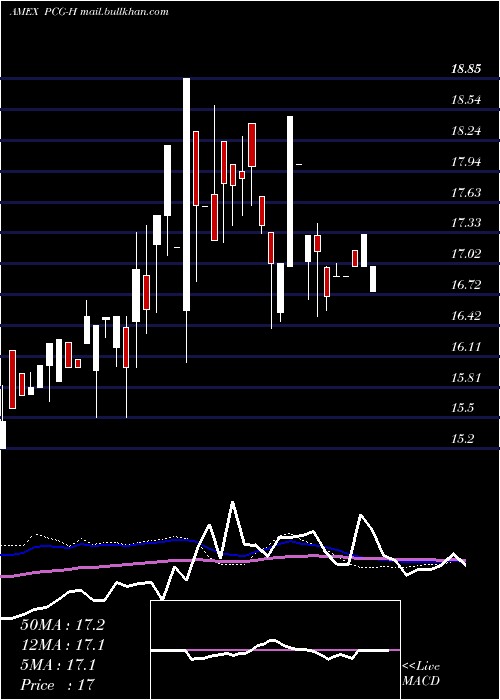
Task: Click the last white candlestick on the right
Action: 373,279
